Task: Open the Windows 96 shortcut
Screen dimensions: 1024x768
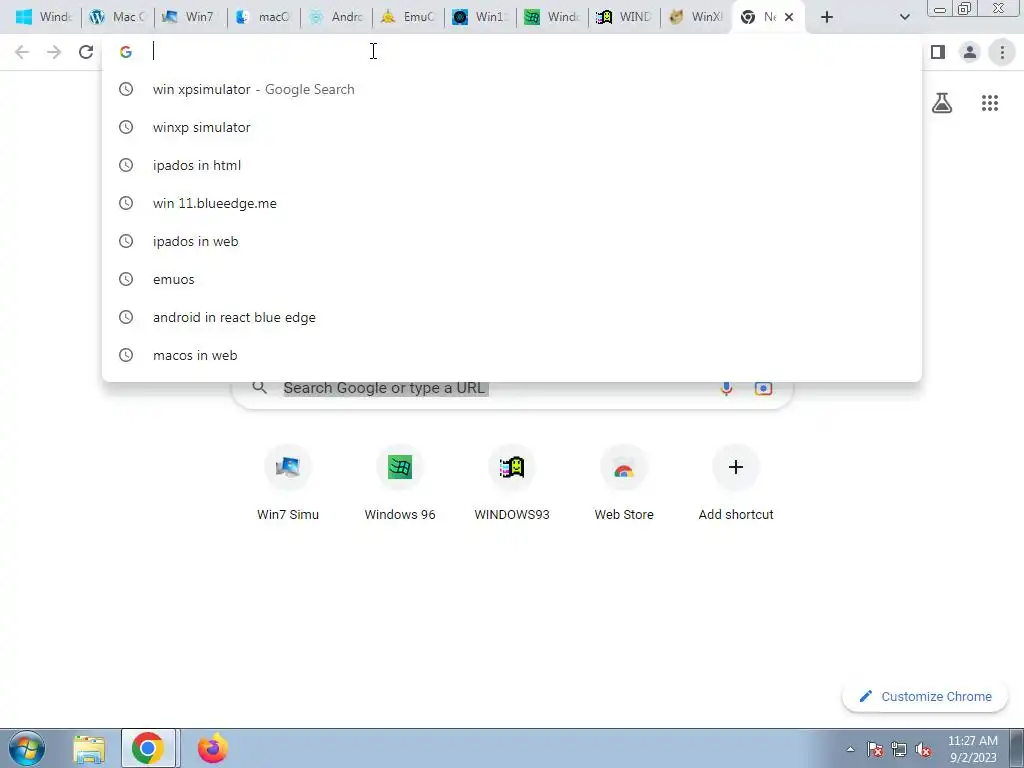Action: (x=400, y=483)
